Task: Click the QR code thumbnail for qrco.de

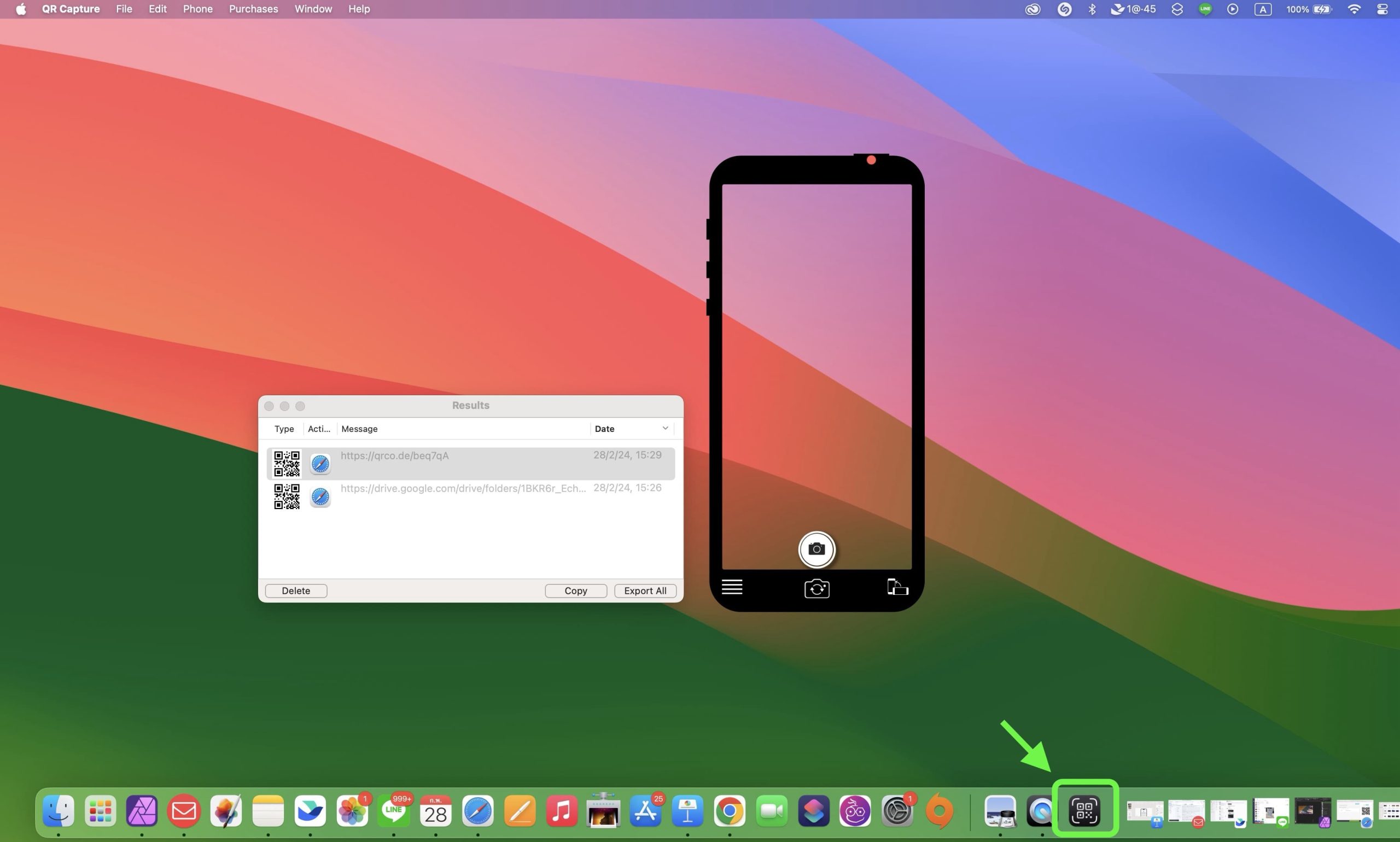Action: (x=287, y=464)
